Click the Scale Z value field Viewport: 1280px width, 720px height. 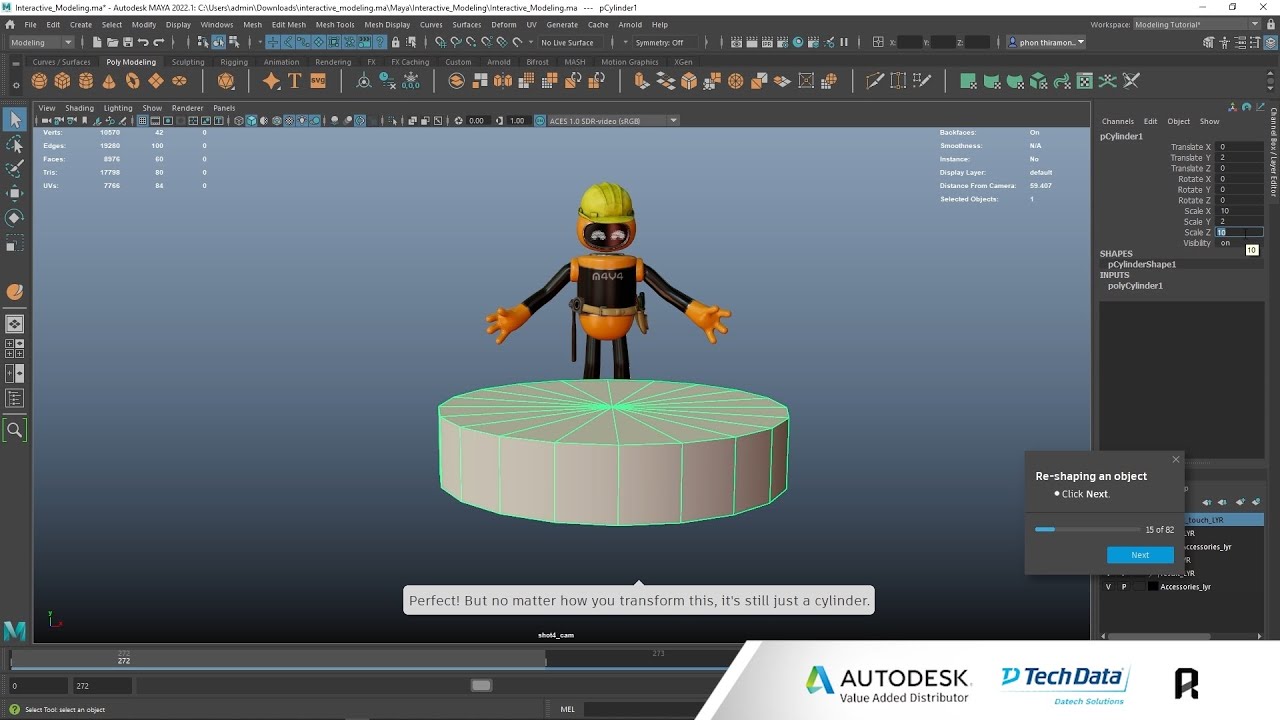click(1239, 232)
